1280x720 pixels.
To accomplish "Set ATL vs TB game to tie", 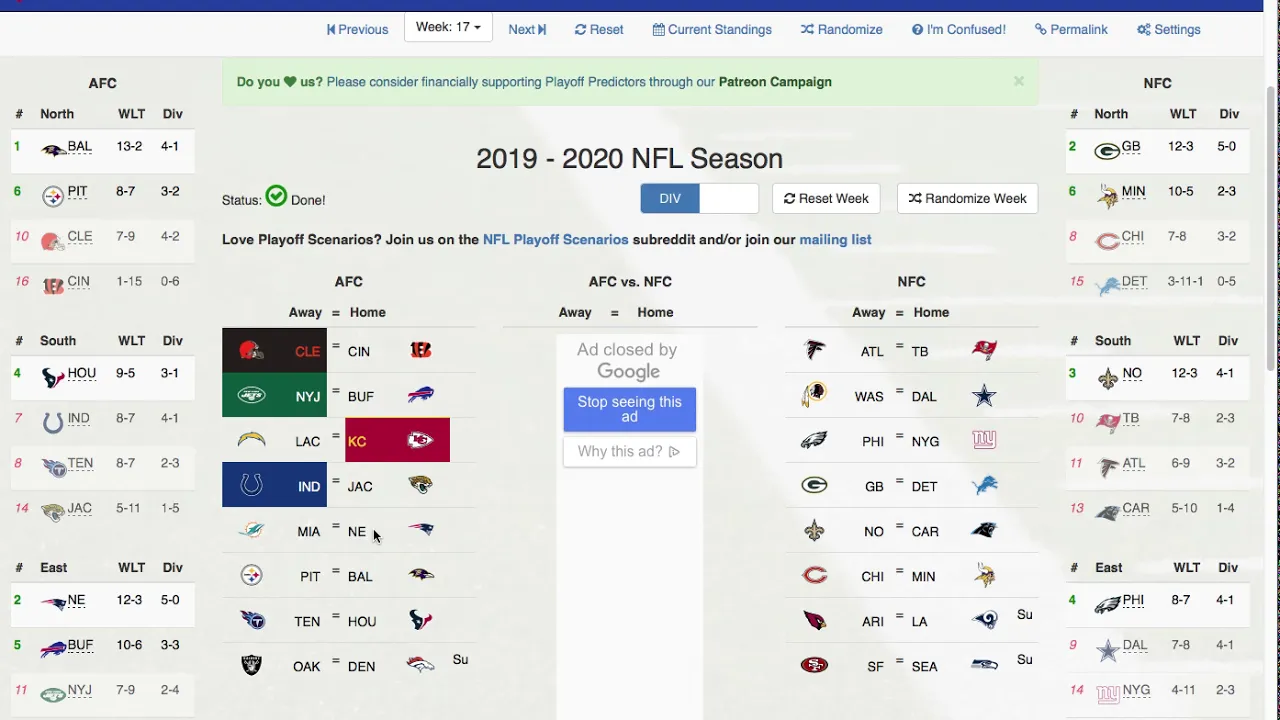I will [x=900, y=346].
